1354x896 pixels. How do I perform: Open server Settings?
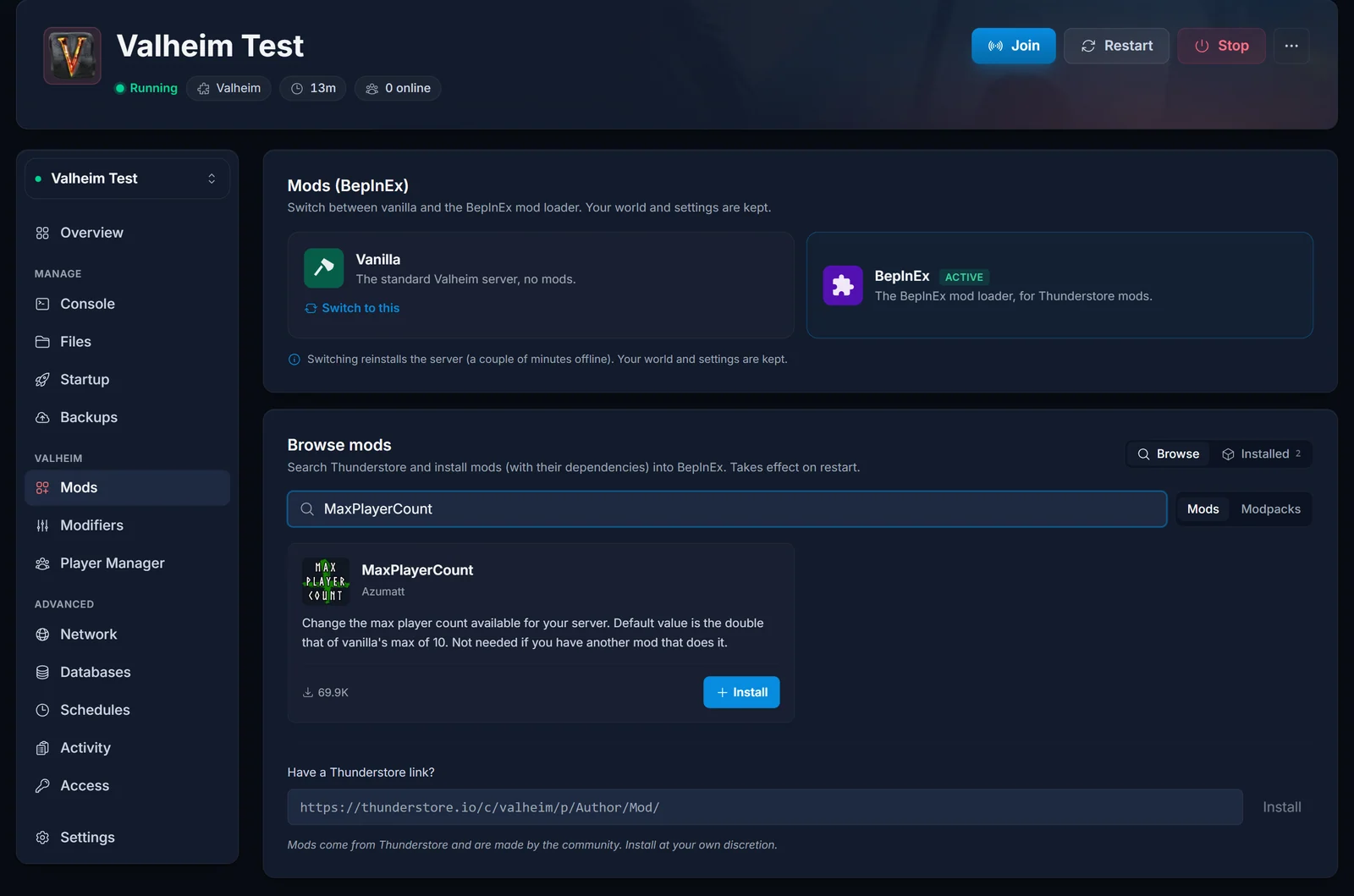(x=127, y=838)
